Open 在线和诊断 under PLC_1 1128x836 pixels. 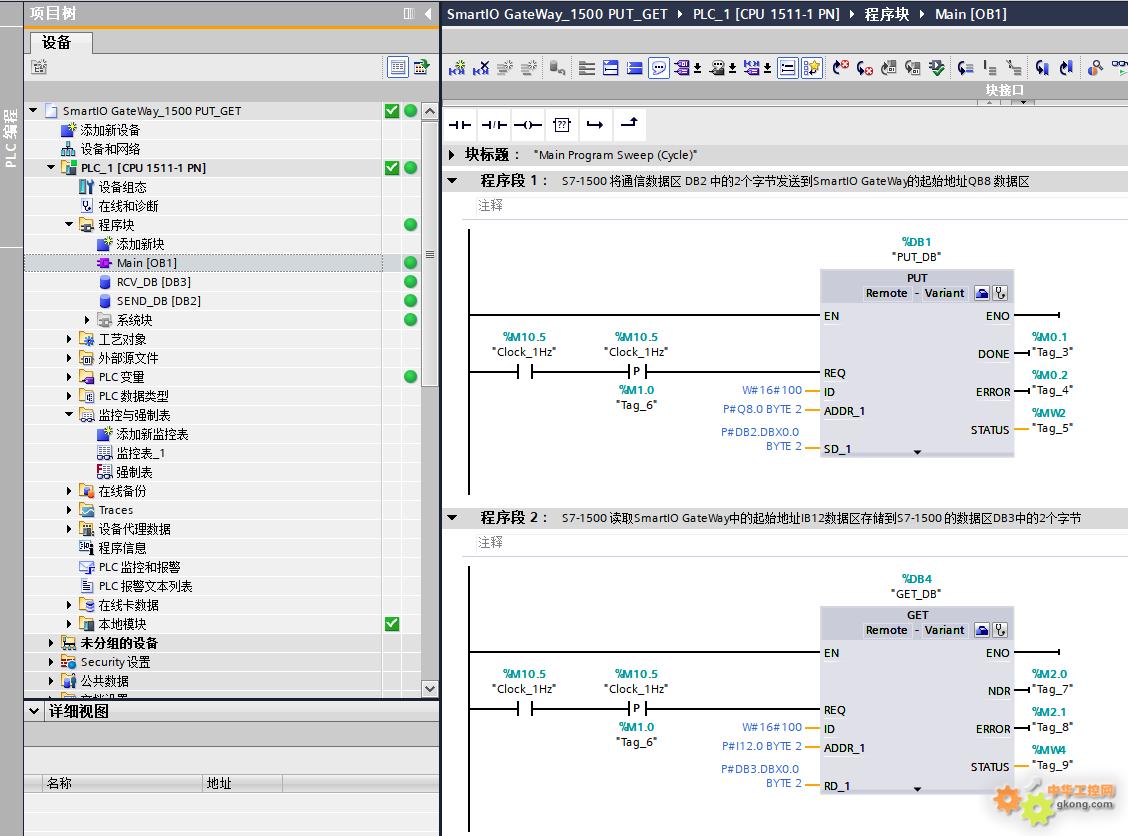pyautogui.click(x=128, y=206)
